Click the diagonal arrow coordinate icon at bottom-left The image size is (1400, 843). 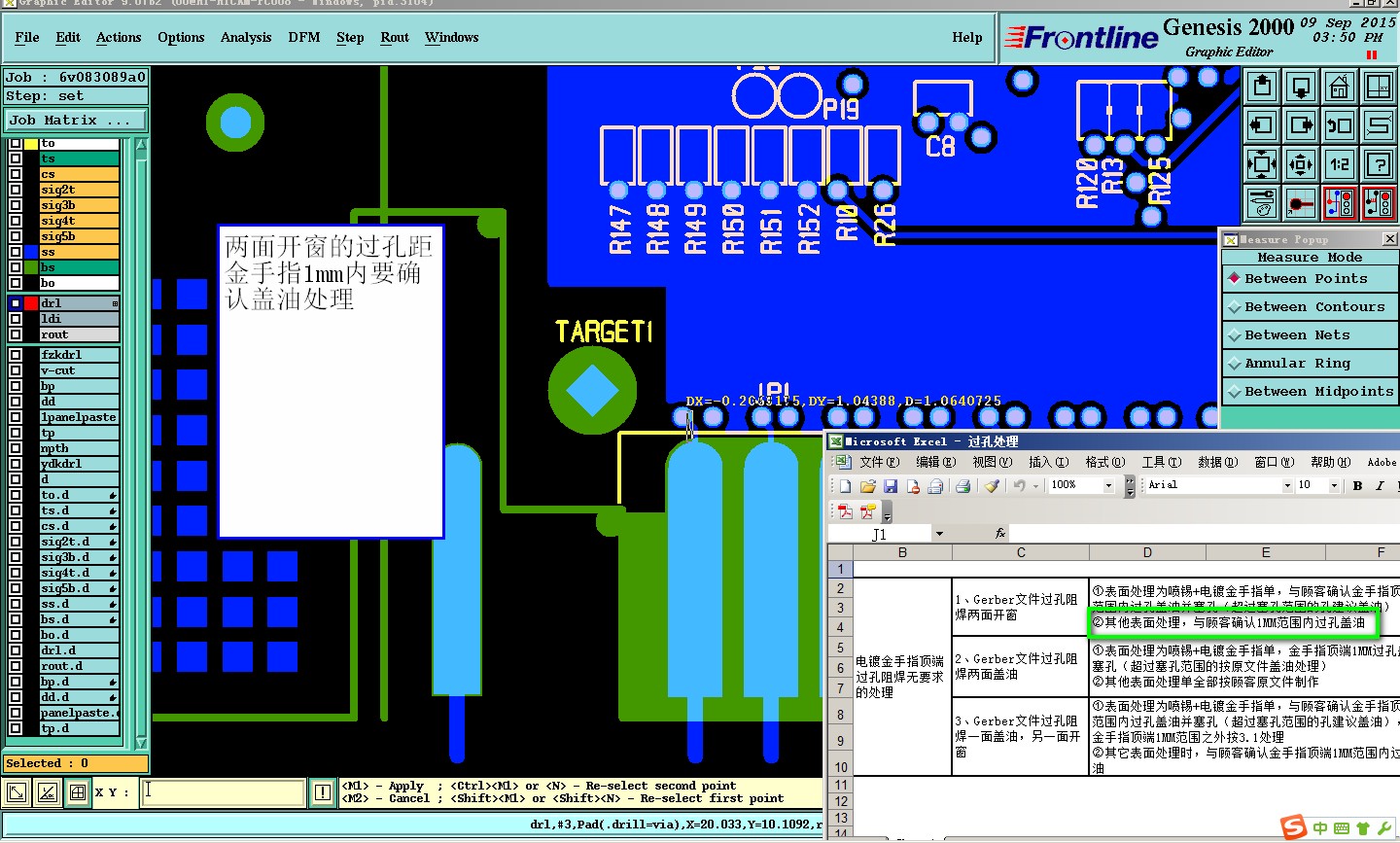click(17, 792)
